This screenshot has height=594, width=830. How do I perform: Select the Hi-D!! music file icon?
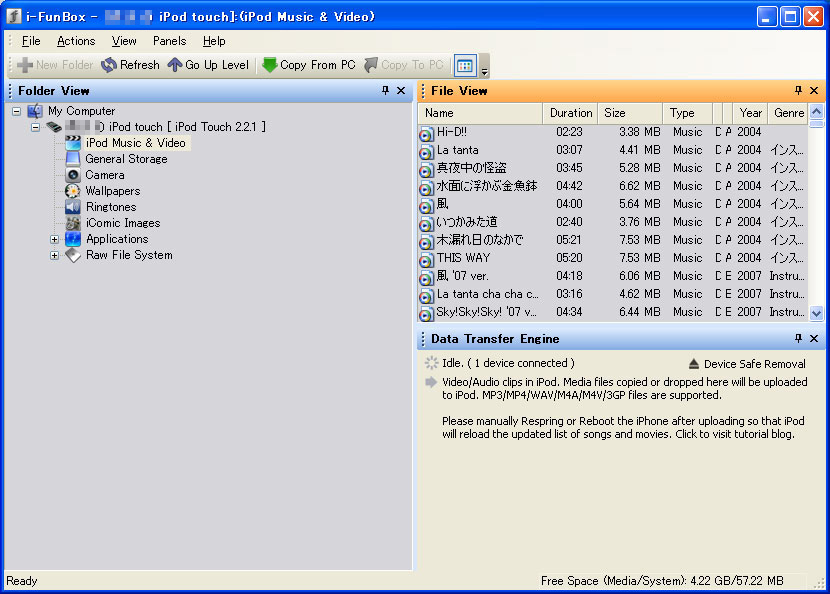(x=426, y=134)
